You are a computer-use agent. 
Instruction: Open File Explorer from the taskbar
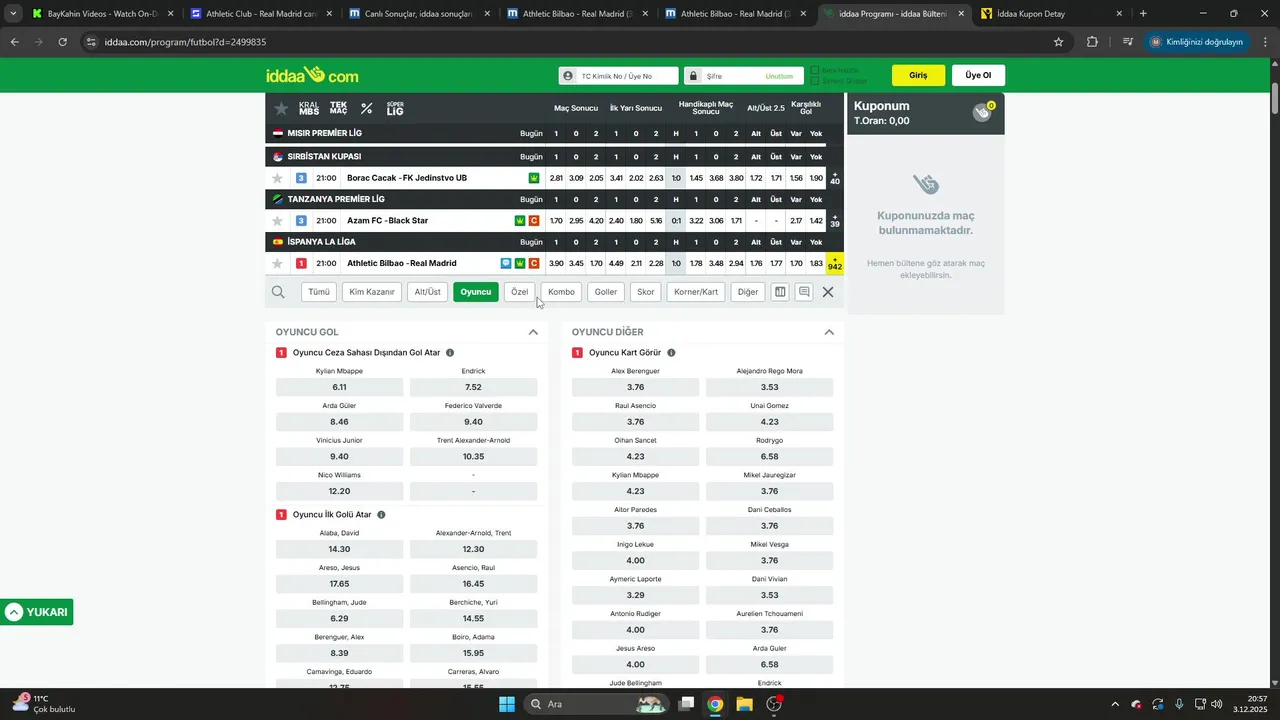click(744, 704)
